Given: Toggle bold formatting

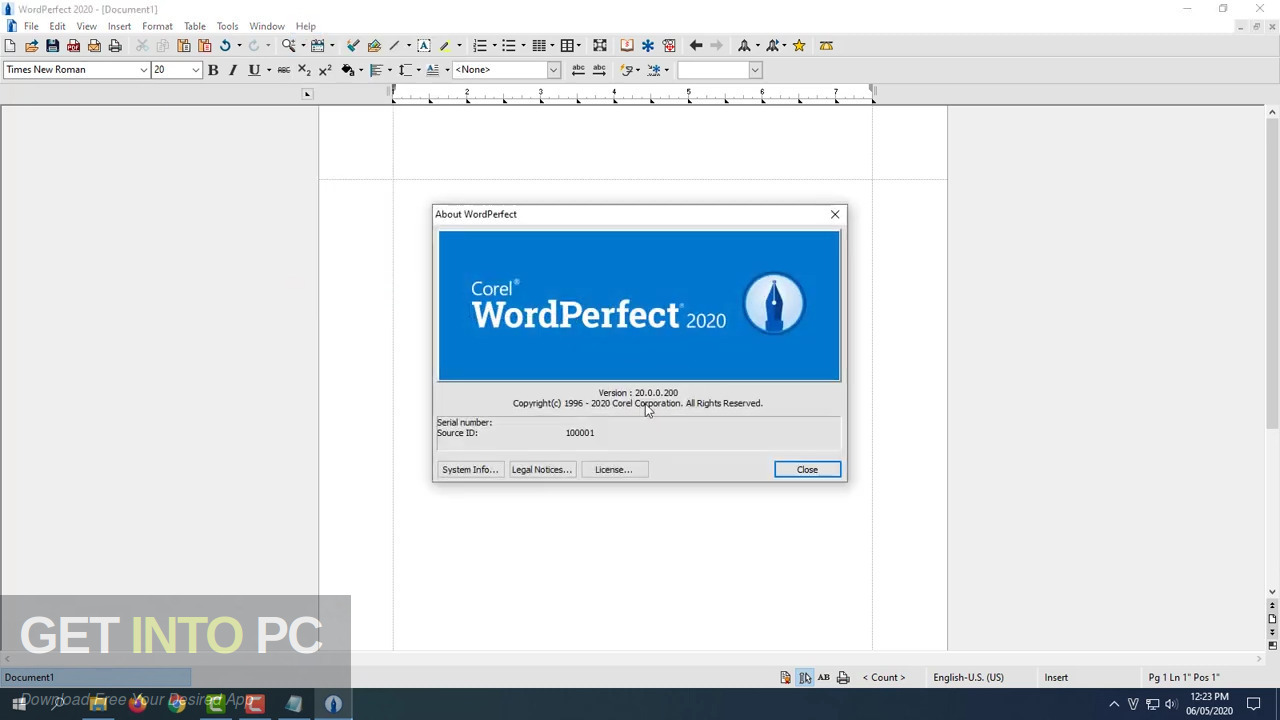Looking at the screenshot, I should click(213, 69).
